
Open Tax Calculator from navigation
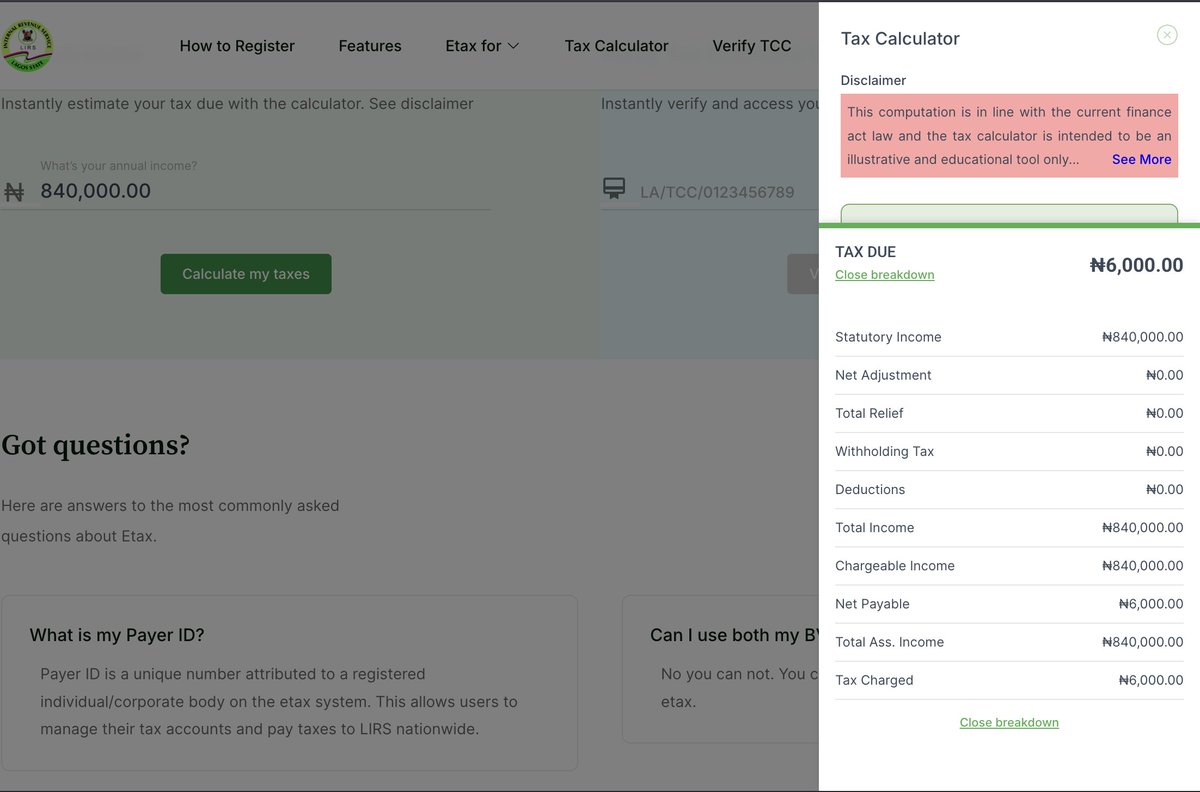[616, 46]
